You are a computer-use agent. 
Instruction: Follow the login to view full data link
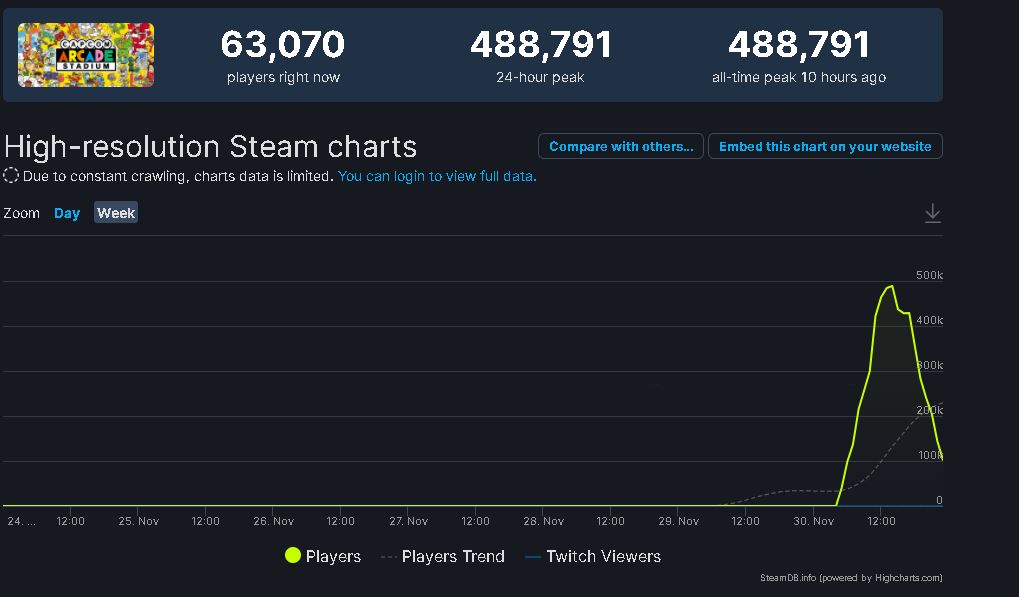pyautogui.click(x=437, y=176)
